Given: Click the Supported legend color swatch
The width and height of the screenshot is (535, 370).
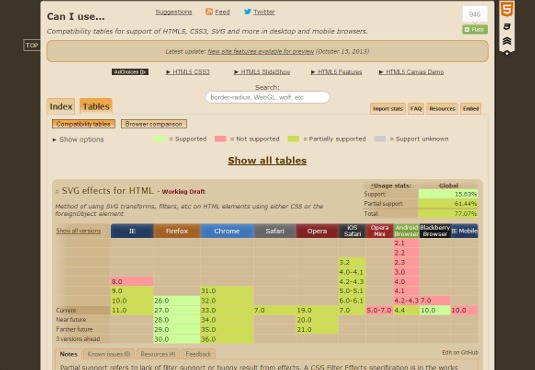Looking at the screenshot, I should [159, 139].
